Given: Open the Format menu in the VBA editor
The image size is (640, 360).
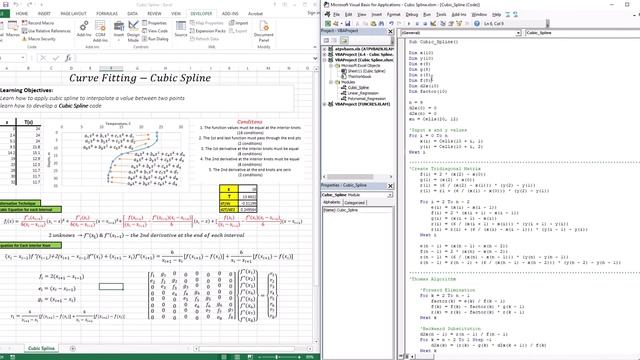Looking at the screenshot, I should pyautogui.click(x=393, y=14).
